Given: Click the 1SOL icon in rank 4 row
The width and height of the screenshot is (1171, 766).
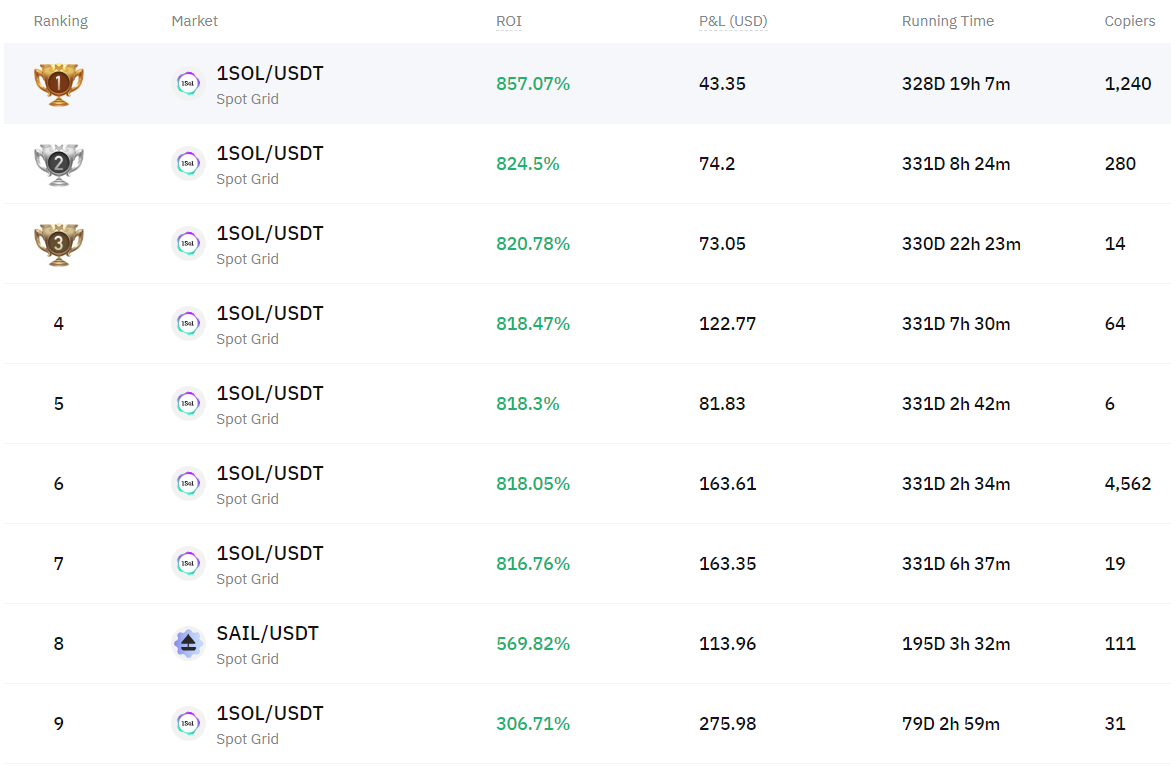Looking at the screenshot, I should [188, 324].
